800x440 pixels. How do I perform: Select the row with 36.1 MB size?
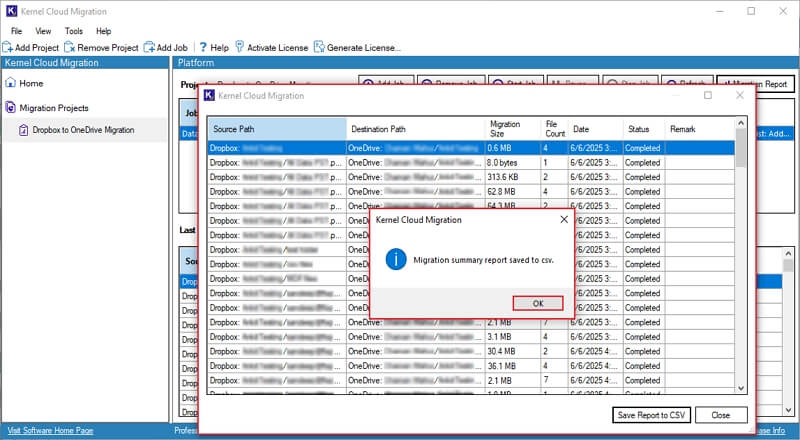pos(471,366)
